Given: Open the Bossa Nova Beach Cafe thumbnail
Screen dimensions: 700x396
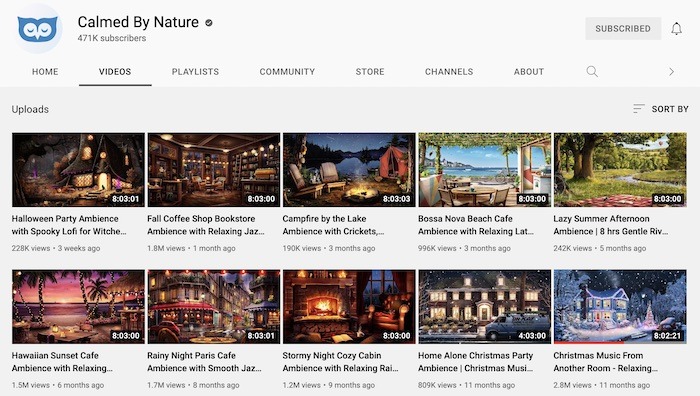Looking at the screenshot, I should pos(484,170).
